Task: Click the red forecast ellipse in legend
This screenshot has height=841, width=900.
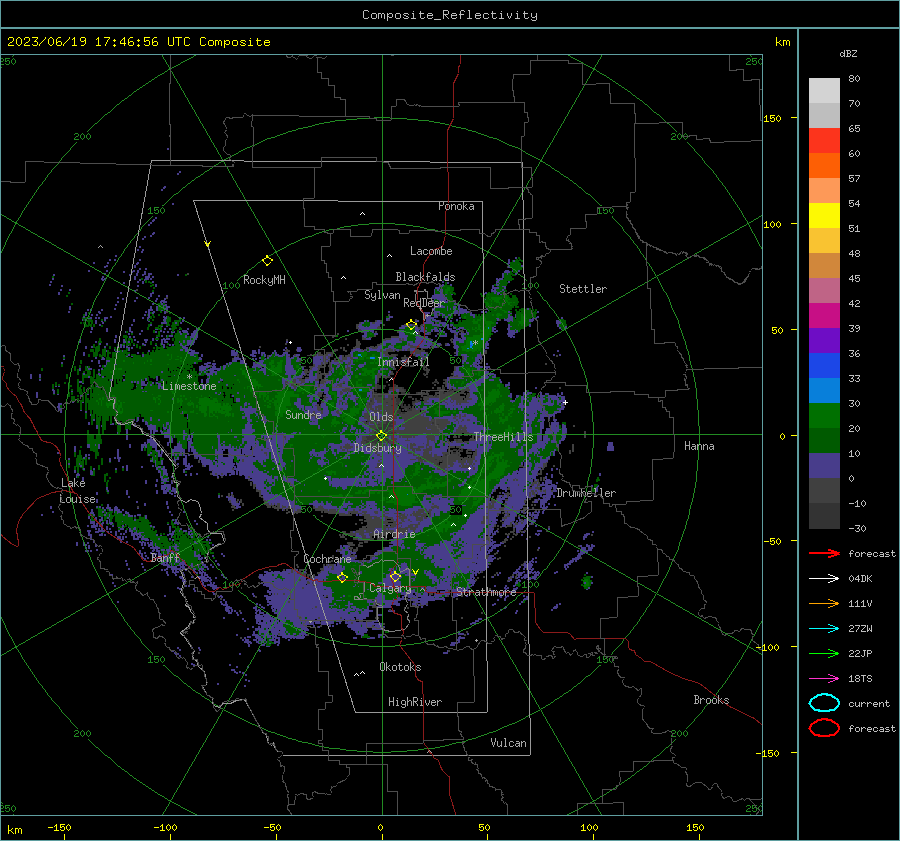Action: [824, 728]
